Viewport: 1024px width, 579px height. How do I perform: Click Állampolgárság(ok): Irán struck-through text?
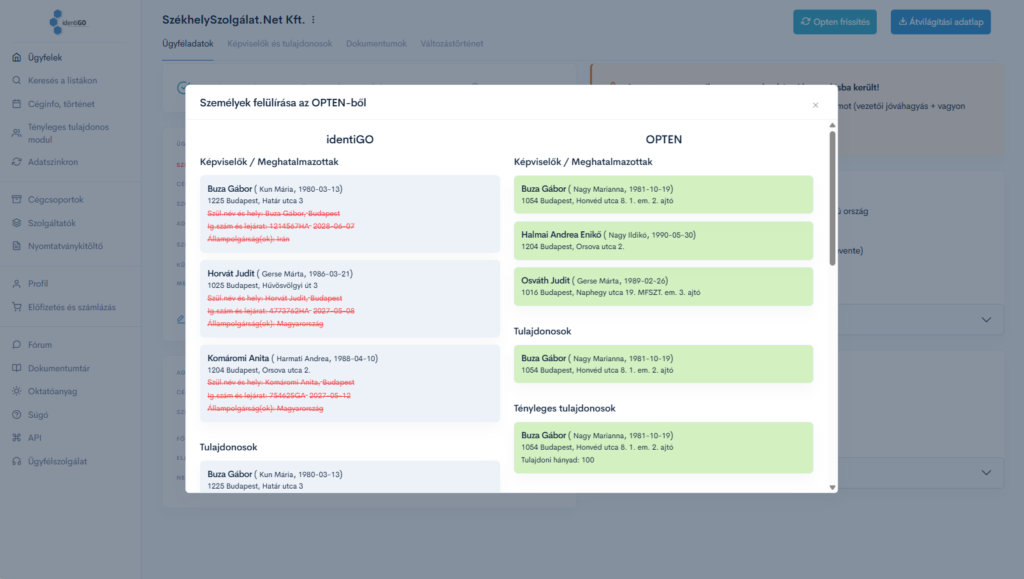pos(248,239)
